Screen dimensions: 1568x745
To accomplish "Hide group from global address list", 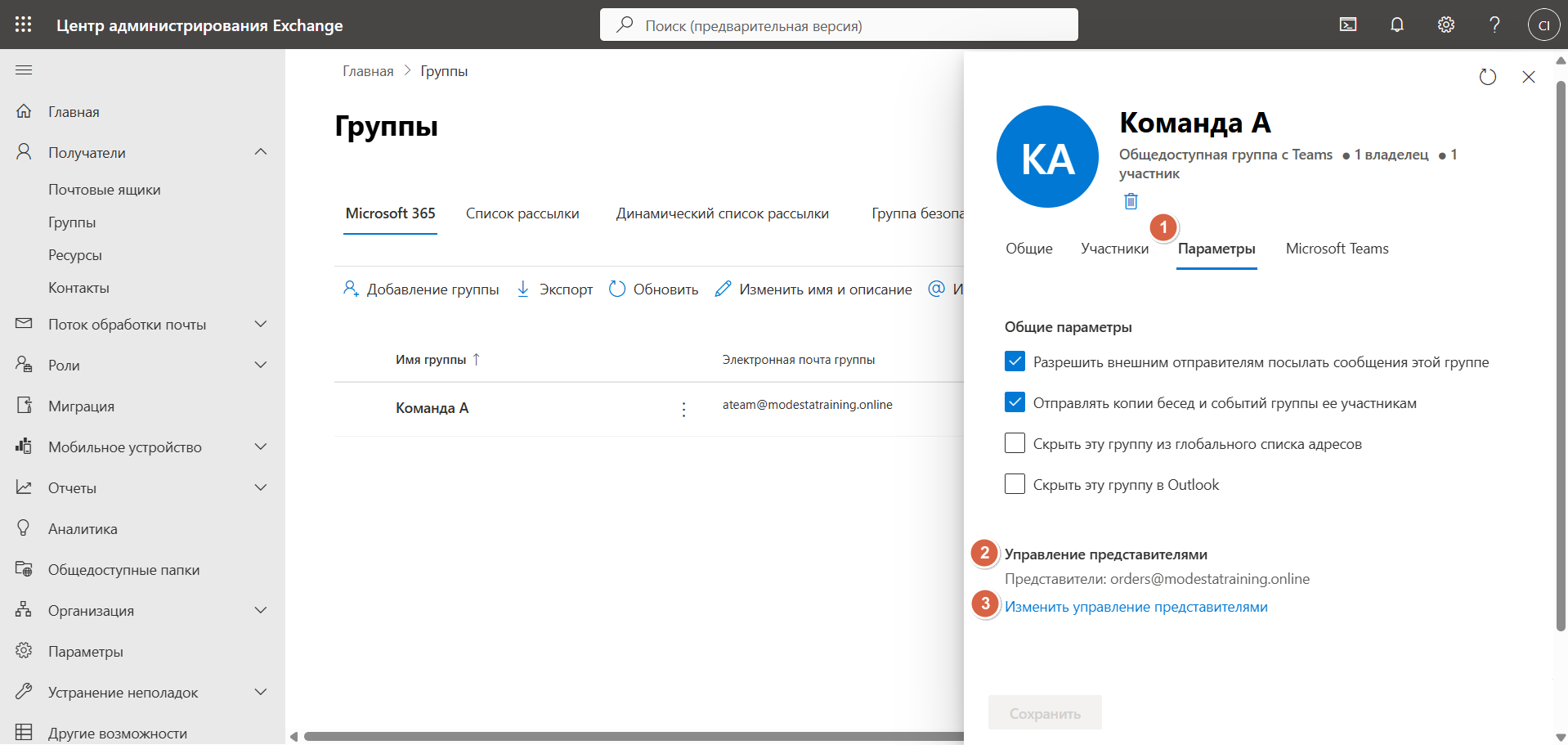I will (x=1015, y=443).
